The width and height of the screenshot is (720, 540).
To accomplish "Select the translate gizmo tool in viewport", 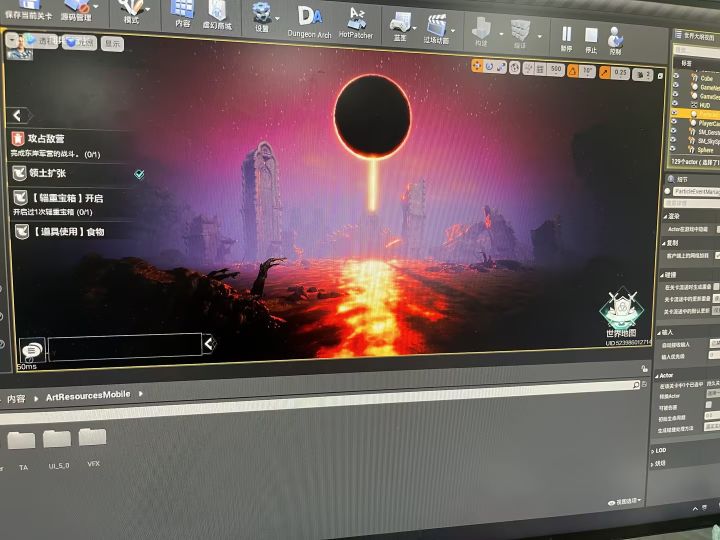I will (477, 66).
